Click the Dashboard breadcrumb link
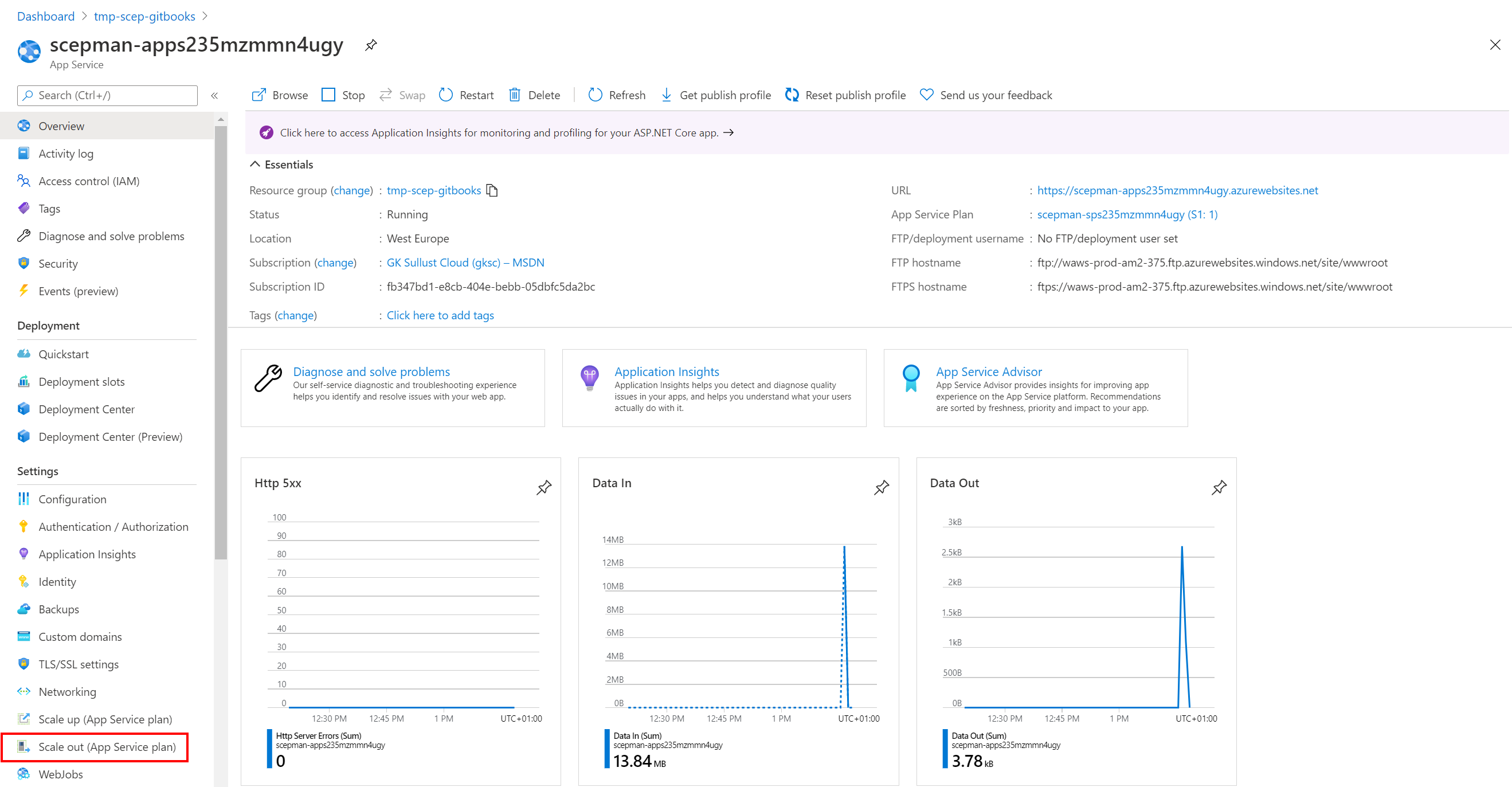The image size is (1512, 787). [46, 17]
